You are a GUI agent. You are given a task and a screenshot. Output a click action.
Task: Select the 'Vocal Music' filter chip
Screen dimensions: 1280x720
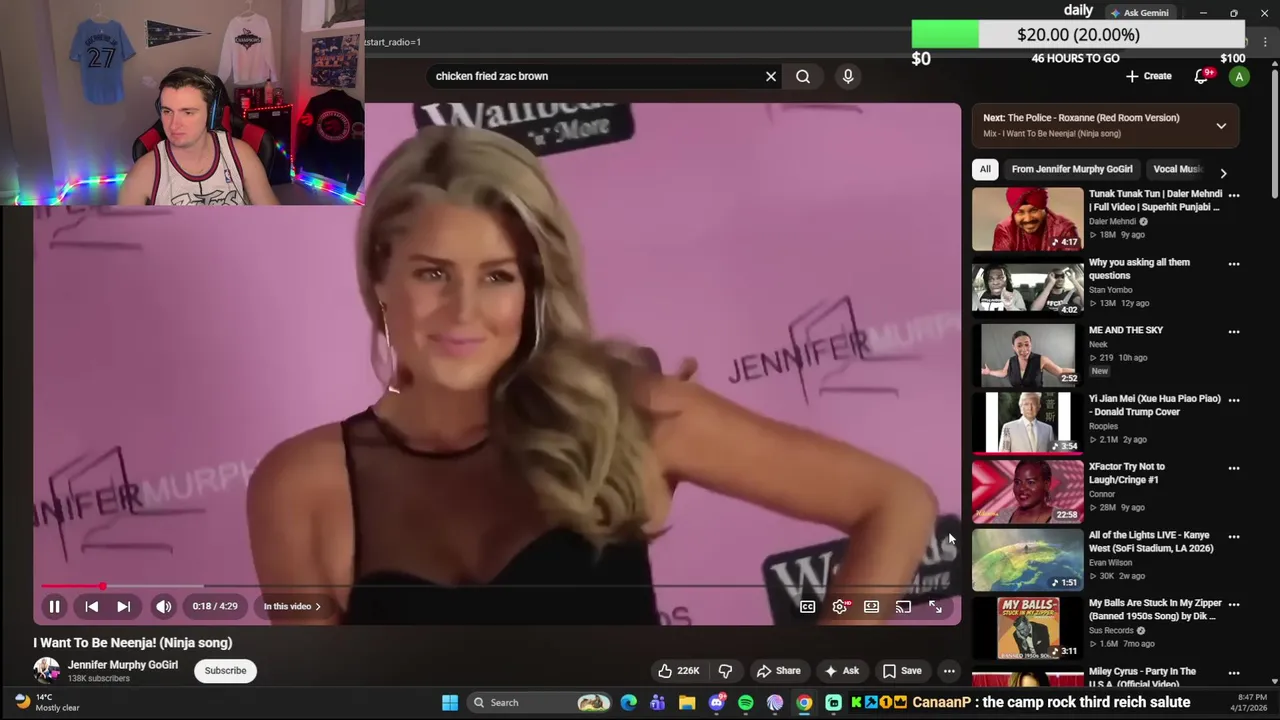pos(1177,169)
